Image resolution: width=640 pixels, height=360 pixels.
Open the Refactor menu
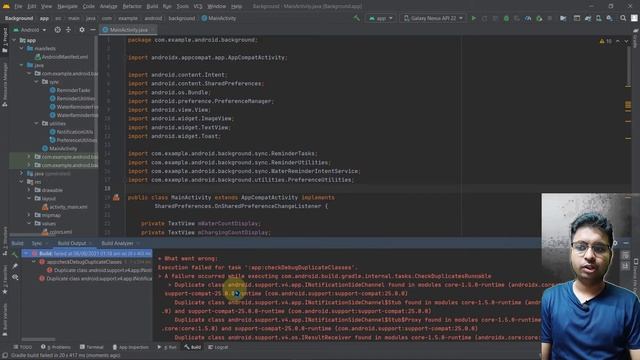tap(132, 6)
